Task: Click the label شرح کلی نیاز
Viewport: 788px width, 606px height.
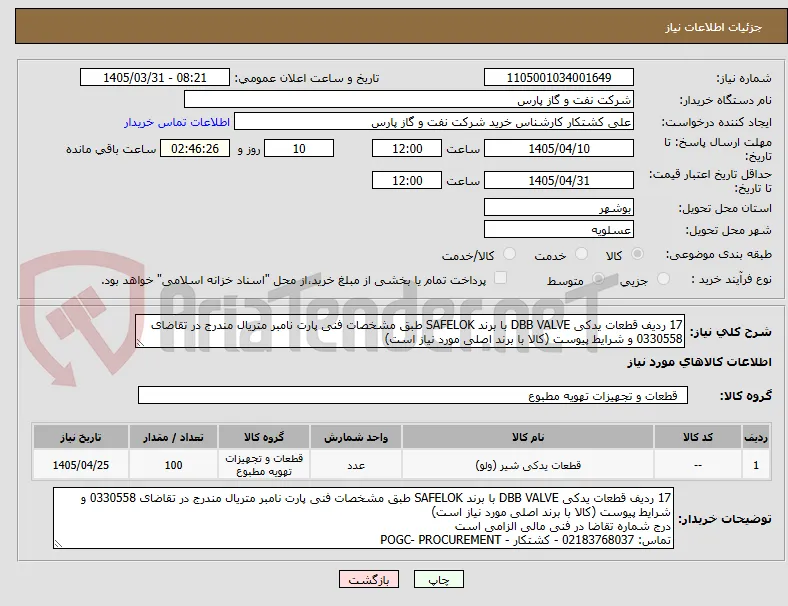Action: [x=731, y=332]
